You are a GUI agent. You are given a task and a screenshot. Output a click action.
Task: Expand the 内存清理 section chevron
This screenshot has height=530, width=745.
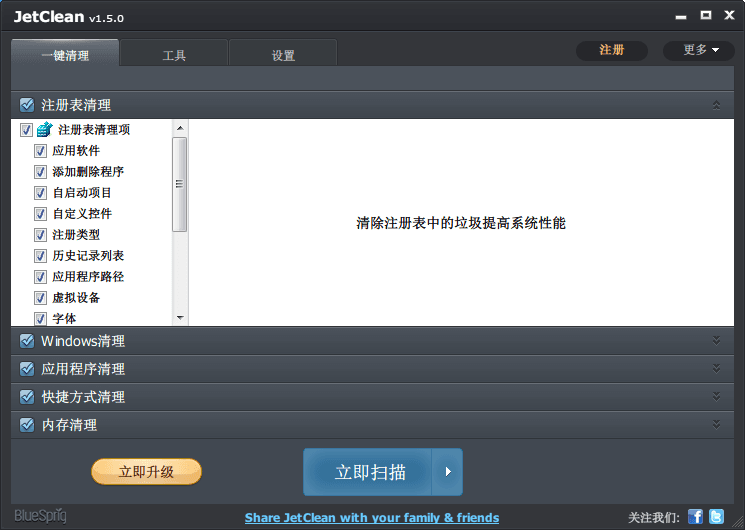tap(716, 424)
